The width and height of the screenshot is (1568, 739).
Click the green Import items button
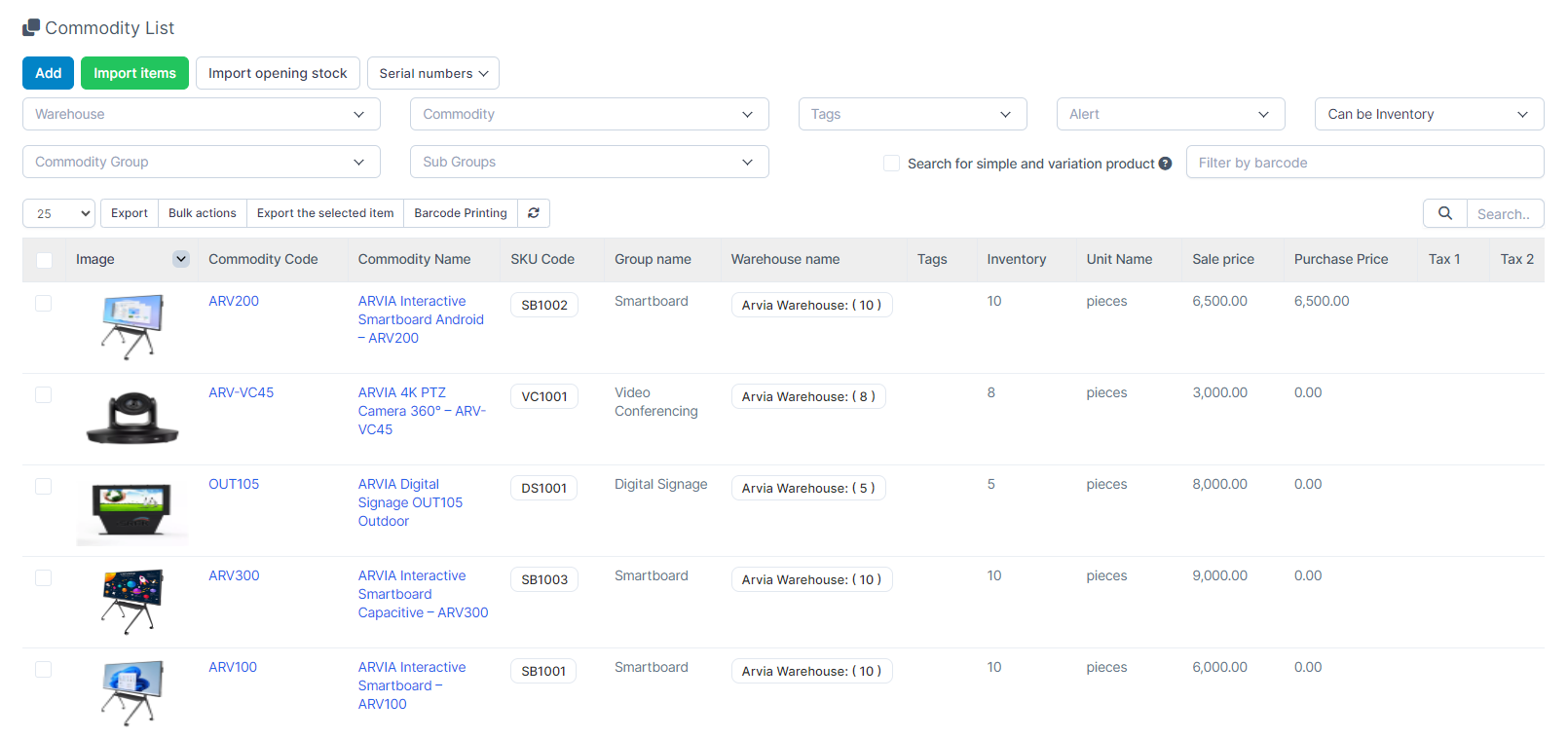click(x=134, y=73)
